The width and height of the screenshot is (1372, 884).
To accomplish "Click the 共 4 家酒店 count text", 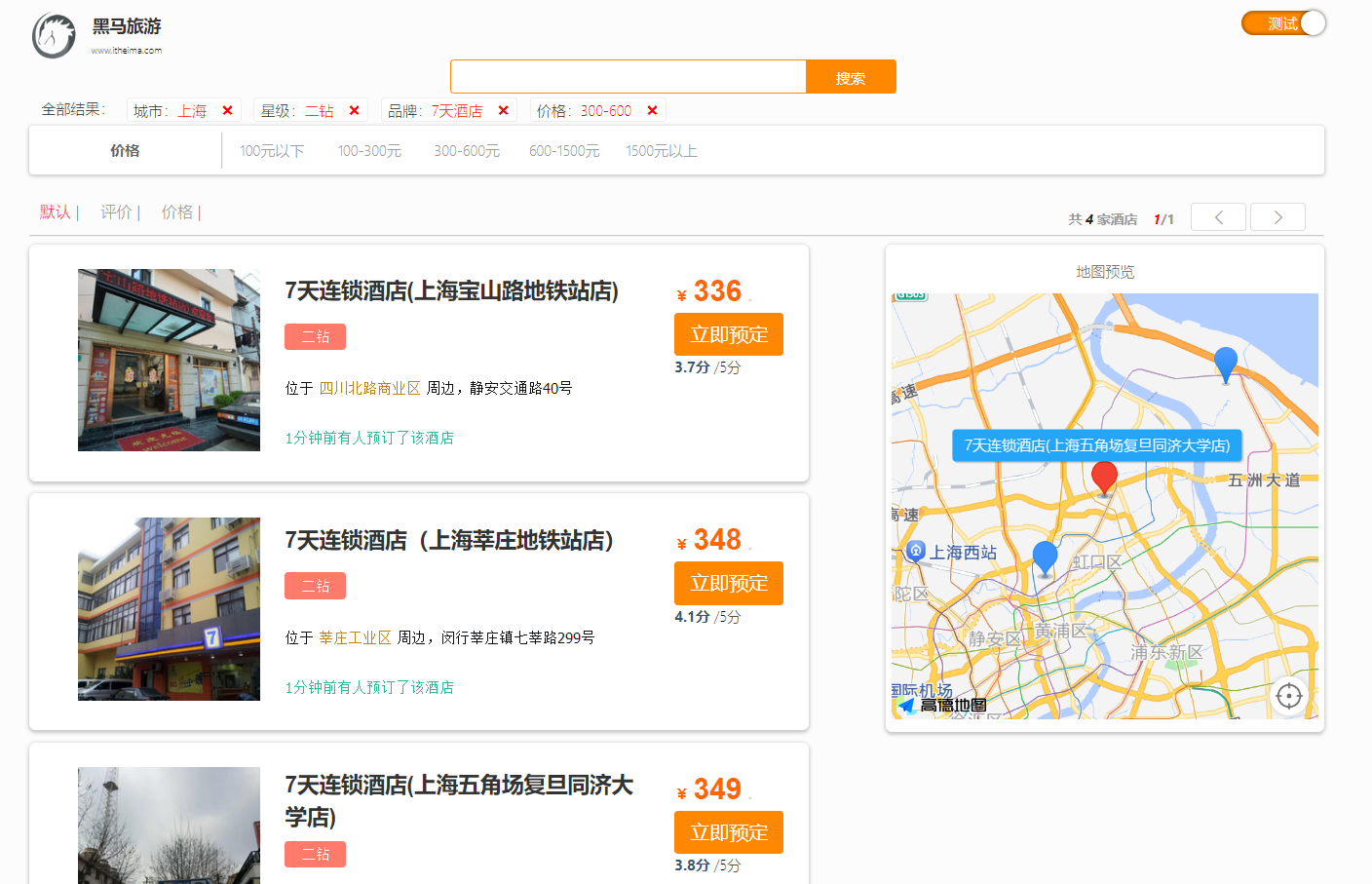I will pos(1102,219).
